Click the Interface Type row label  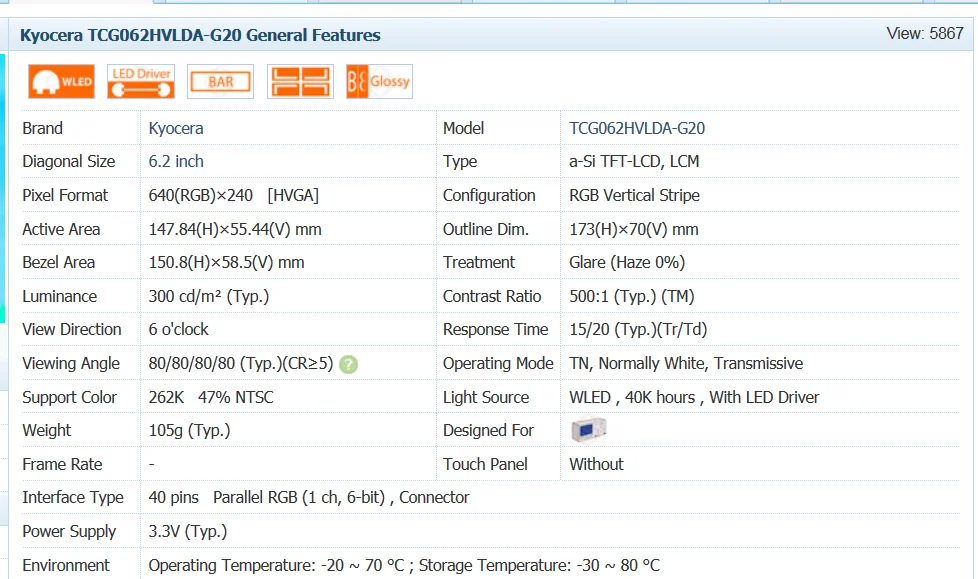pos(73,497)
